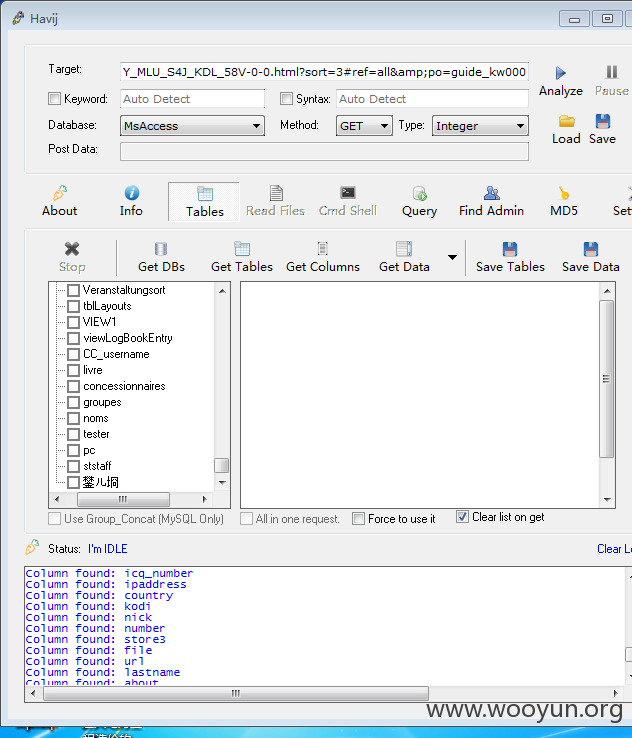Screen dimensions: 632x738
Task: Click the Save Data icon
Action: (591, 249)
